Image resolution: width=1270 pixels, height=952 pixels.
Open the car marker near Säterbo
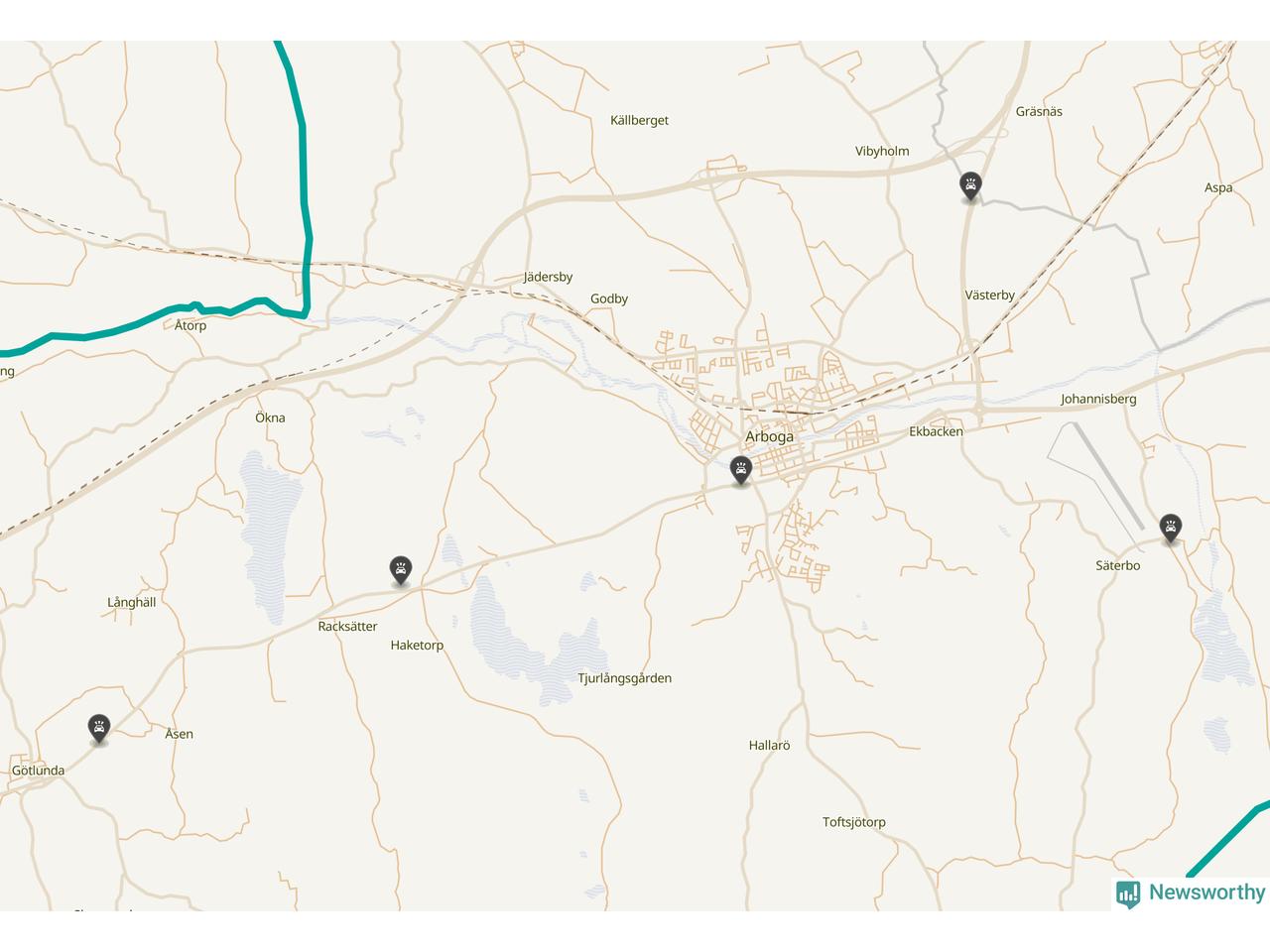pyautogui.click(x=1171, y=529)
